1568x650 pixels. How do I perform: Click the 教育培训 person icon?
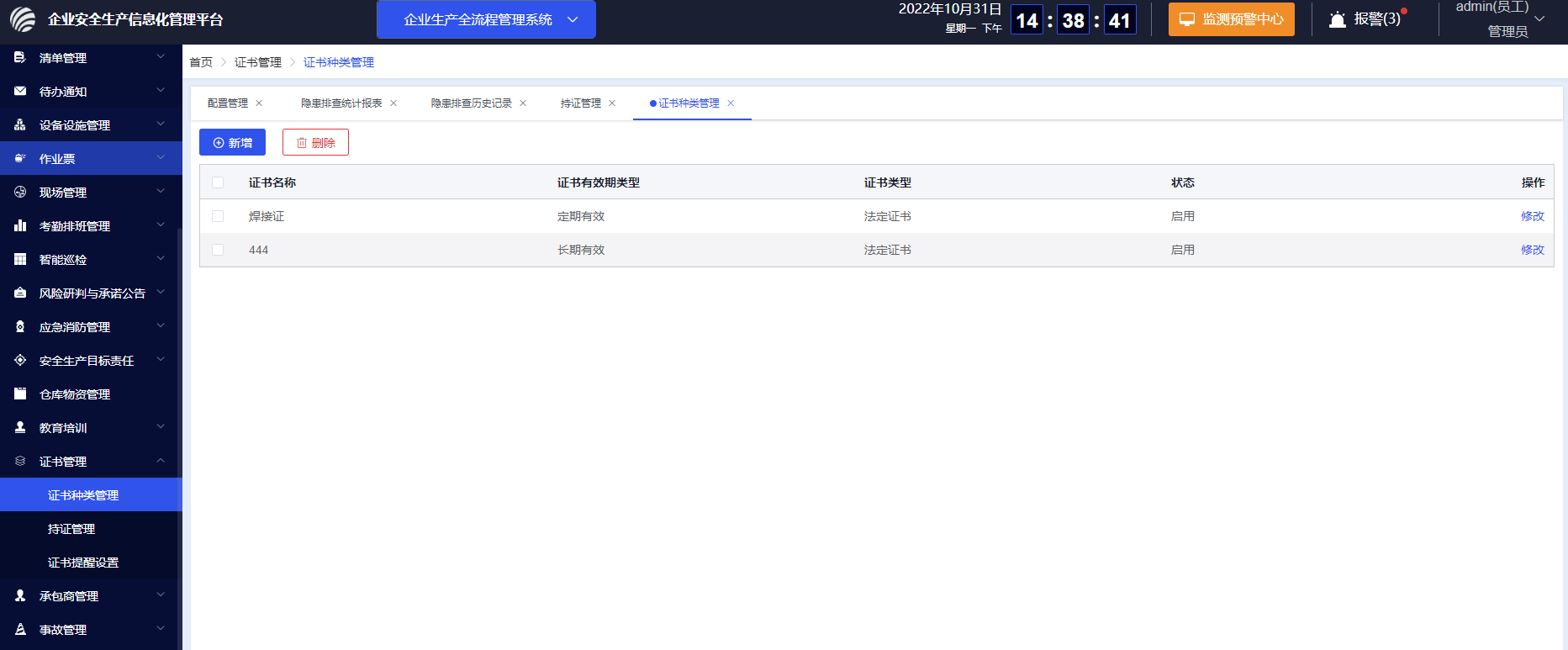[x=20, y=427]
